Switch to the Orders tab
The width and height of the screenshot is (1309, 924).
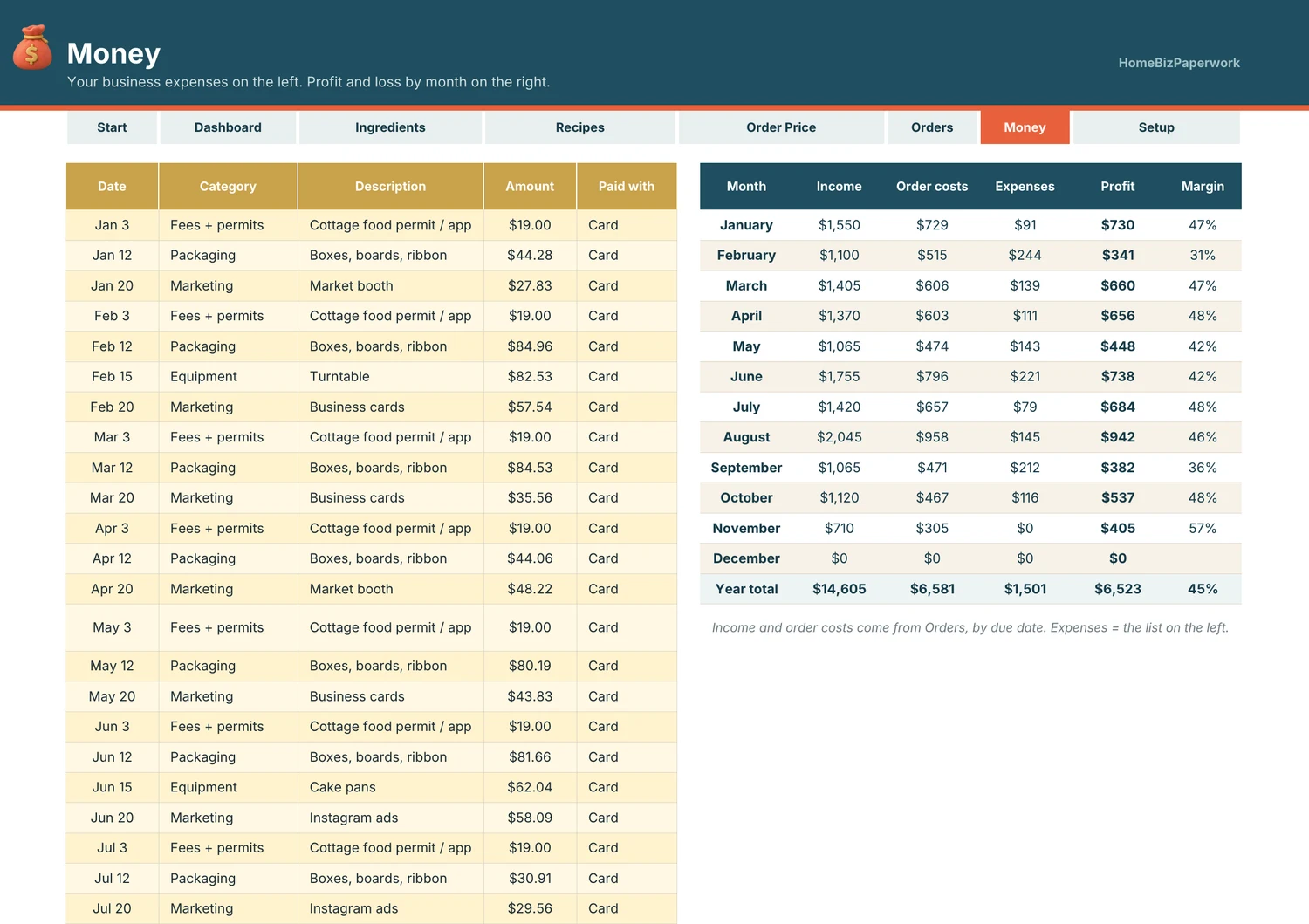coord(932,127)
